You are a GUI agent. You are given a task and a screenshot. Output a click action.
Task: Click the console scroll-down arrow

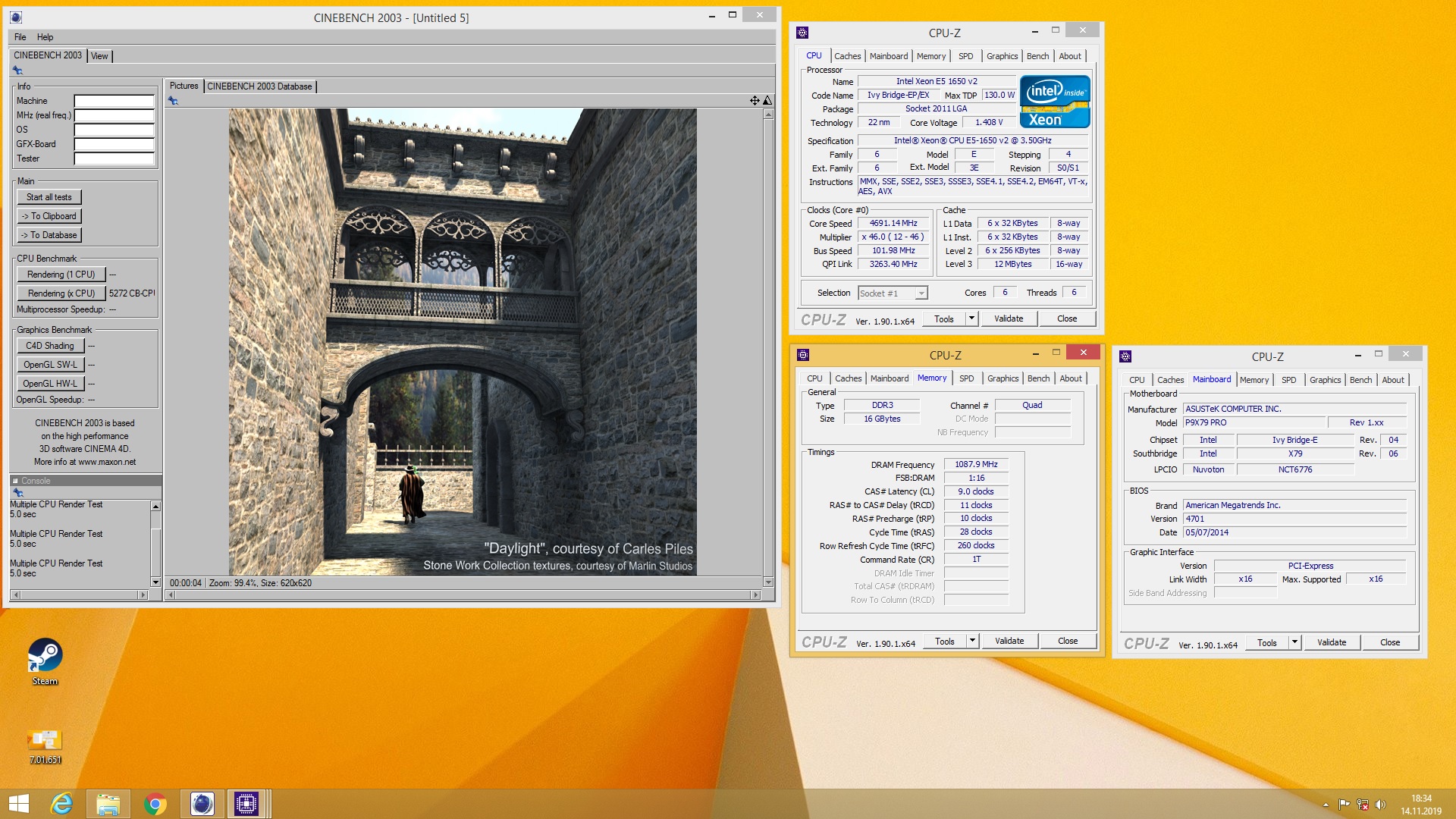click(155, 582)
